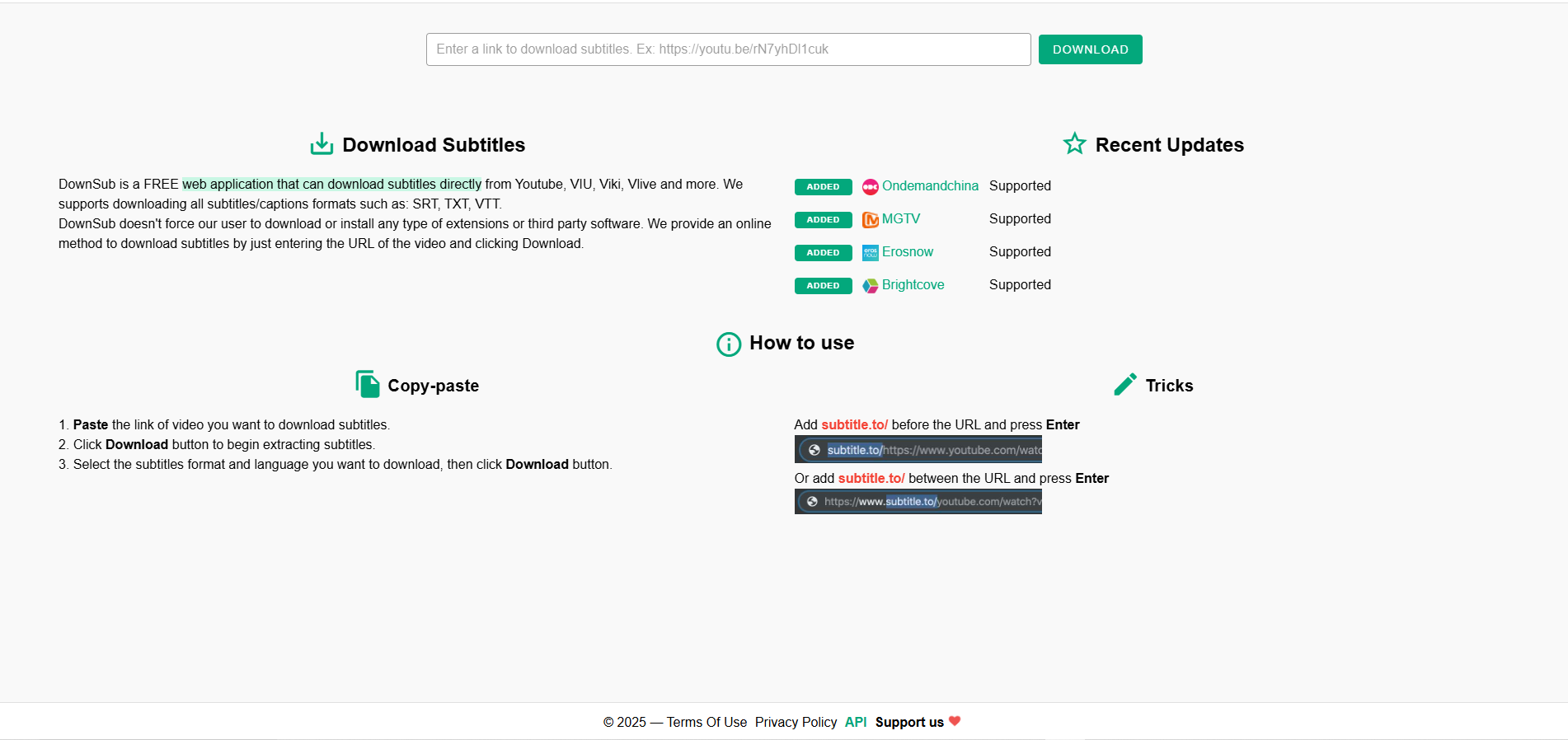Open Terms Of Use in footer
The width and height of the screenshot is (1568, 740).
pyautogui.click(x=707, y=722)
